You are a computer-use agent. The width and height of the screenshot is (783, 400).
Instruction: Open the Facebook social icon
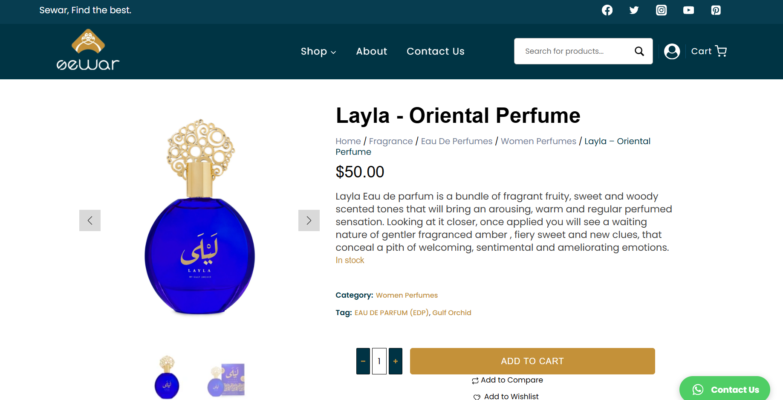(x=607, y=10)
